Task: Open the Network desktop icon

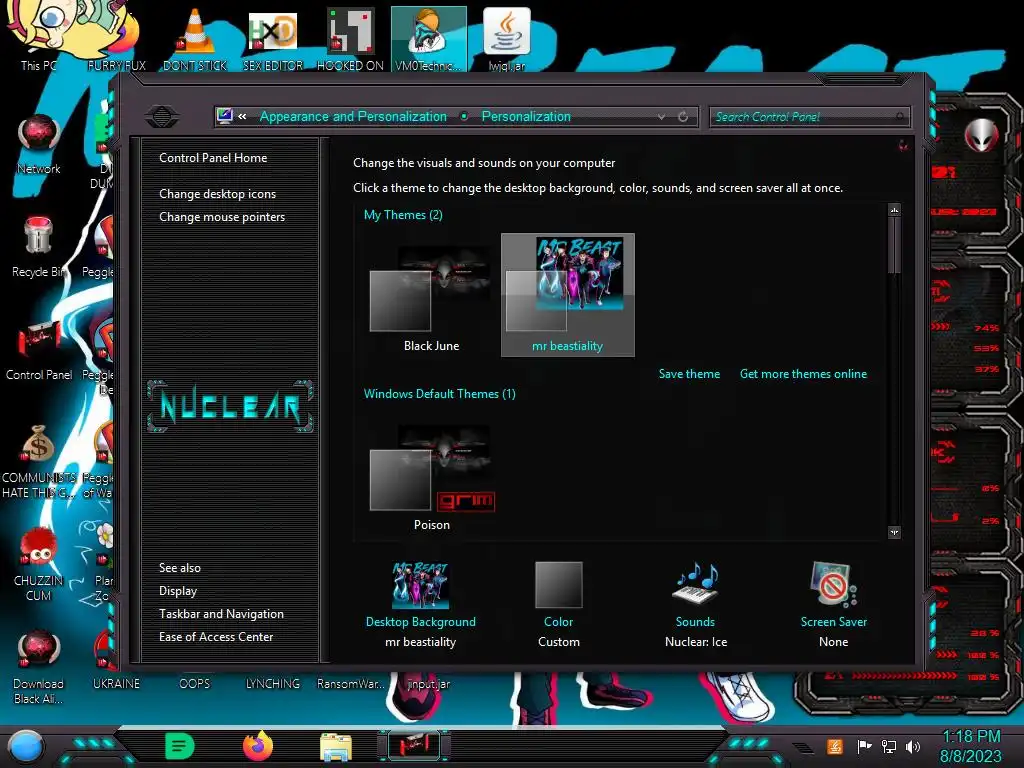Action: tap(39, 144)
